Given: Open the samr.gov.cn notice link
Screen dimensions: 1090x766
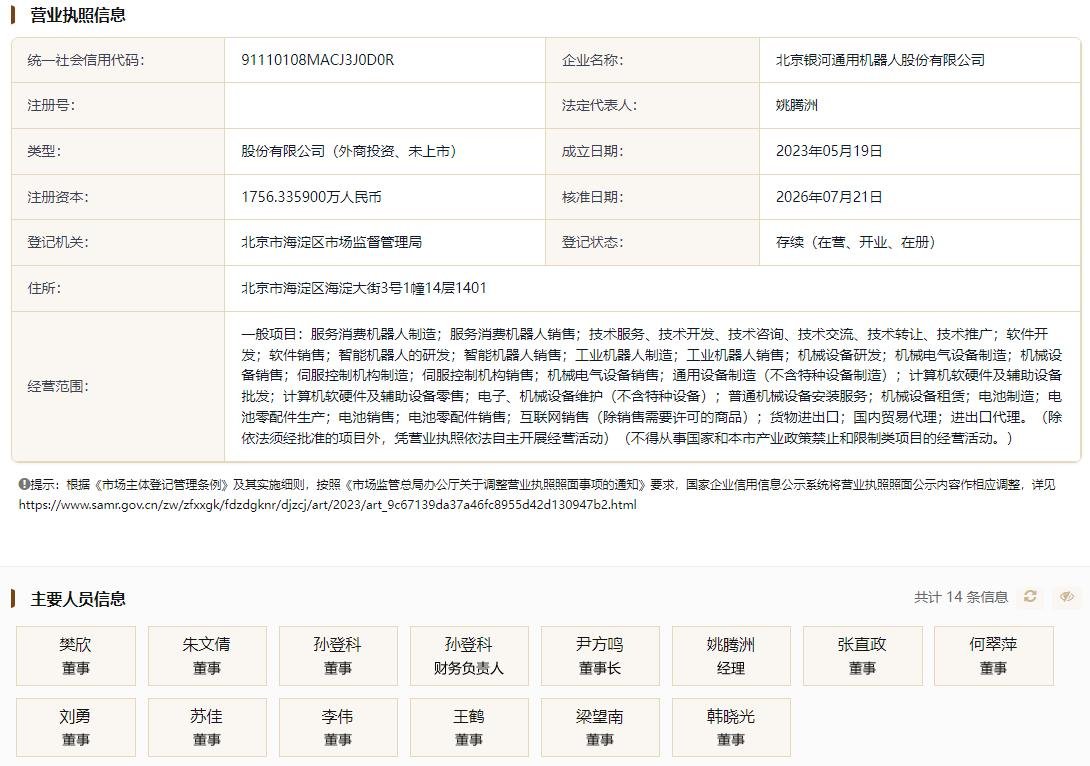Looking at the screenshot, I should point(327,505).
